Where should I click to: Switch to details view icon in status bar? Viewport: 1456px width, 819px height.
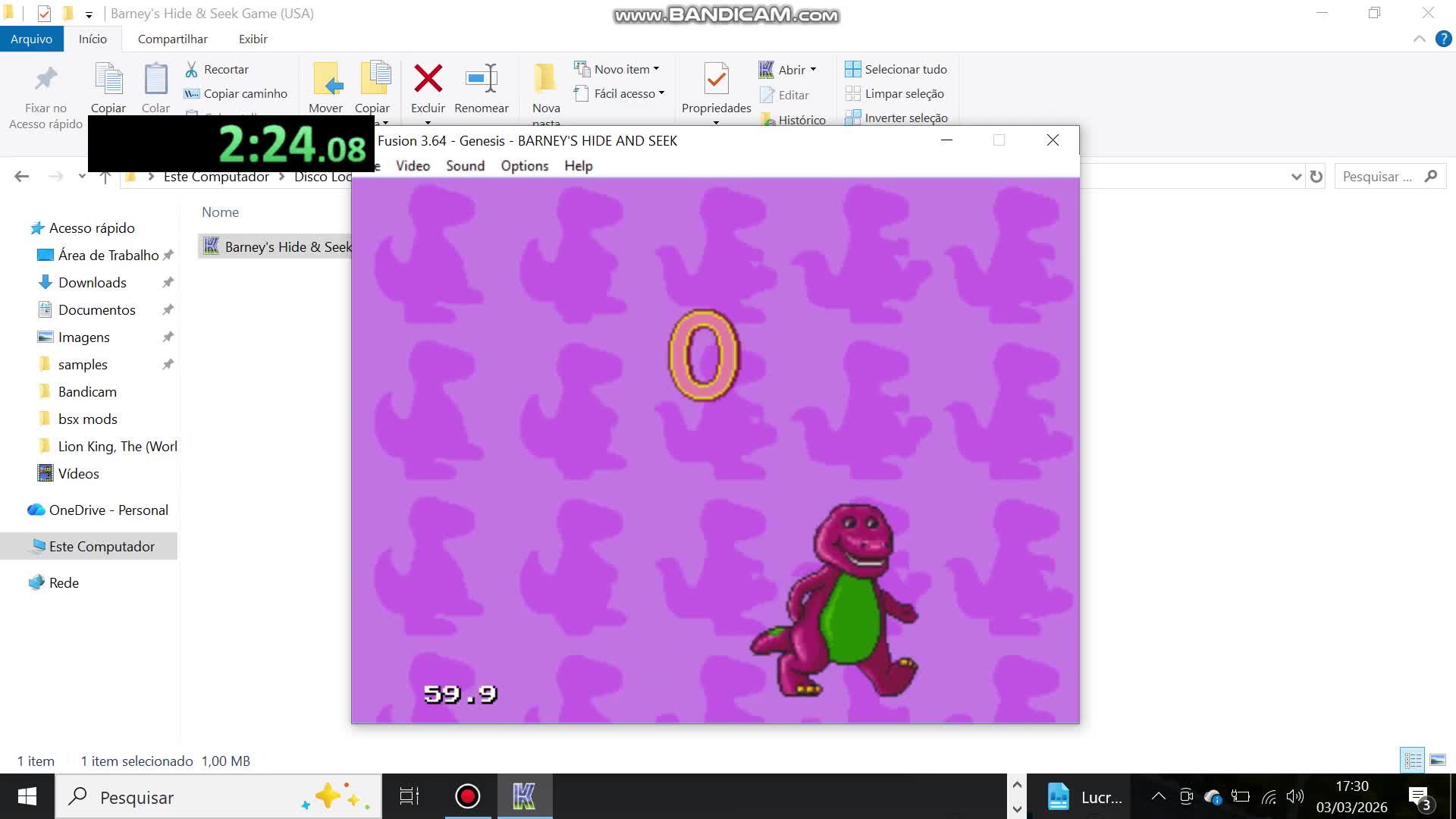point(1413,760)
